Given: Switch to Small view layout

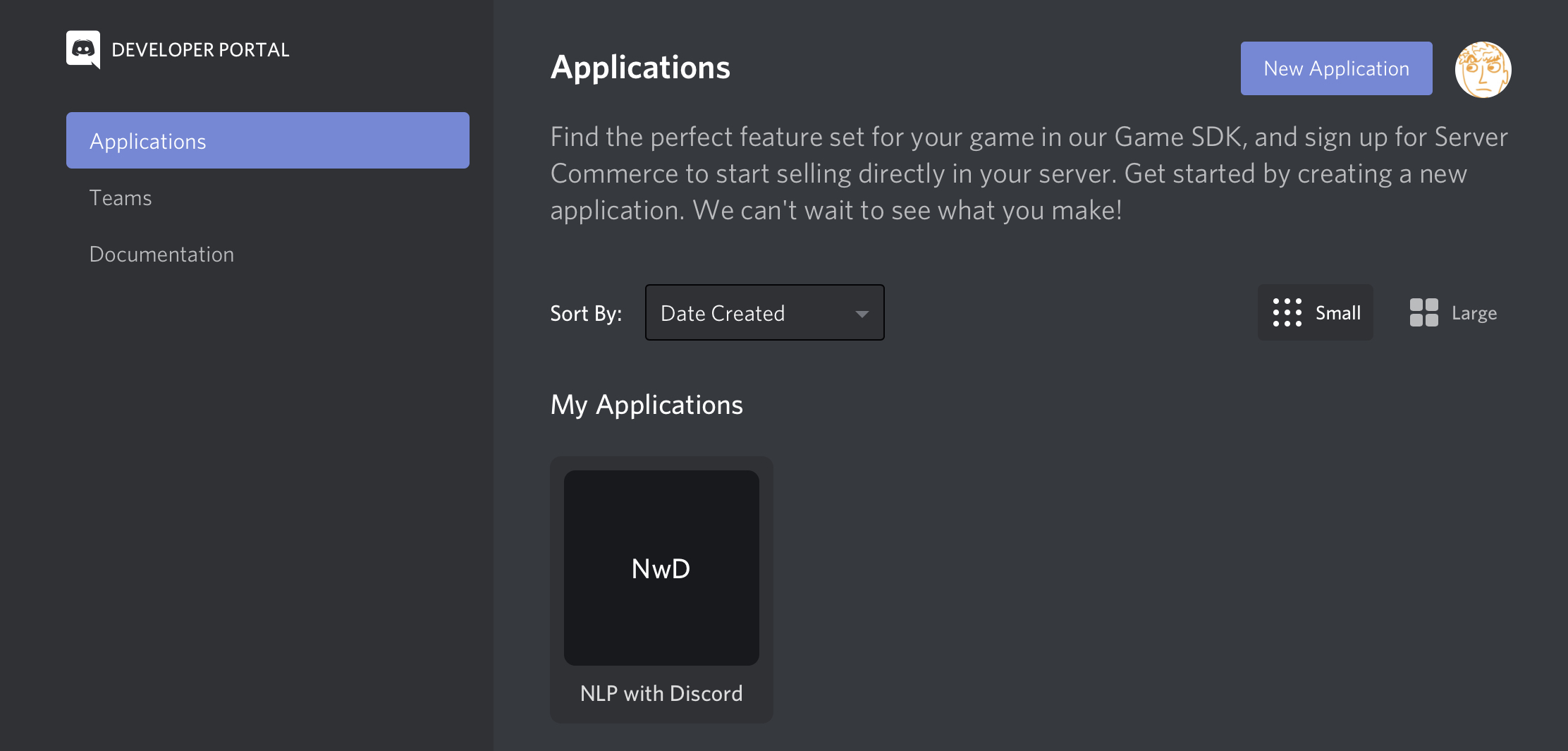Looking at the screenshot, I should [x=1316, y=312].
